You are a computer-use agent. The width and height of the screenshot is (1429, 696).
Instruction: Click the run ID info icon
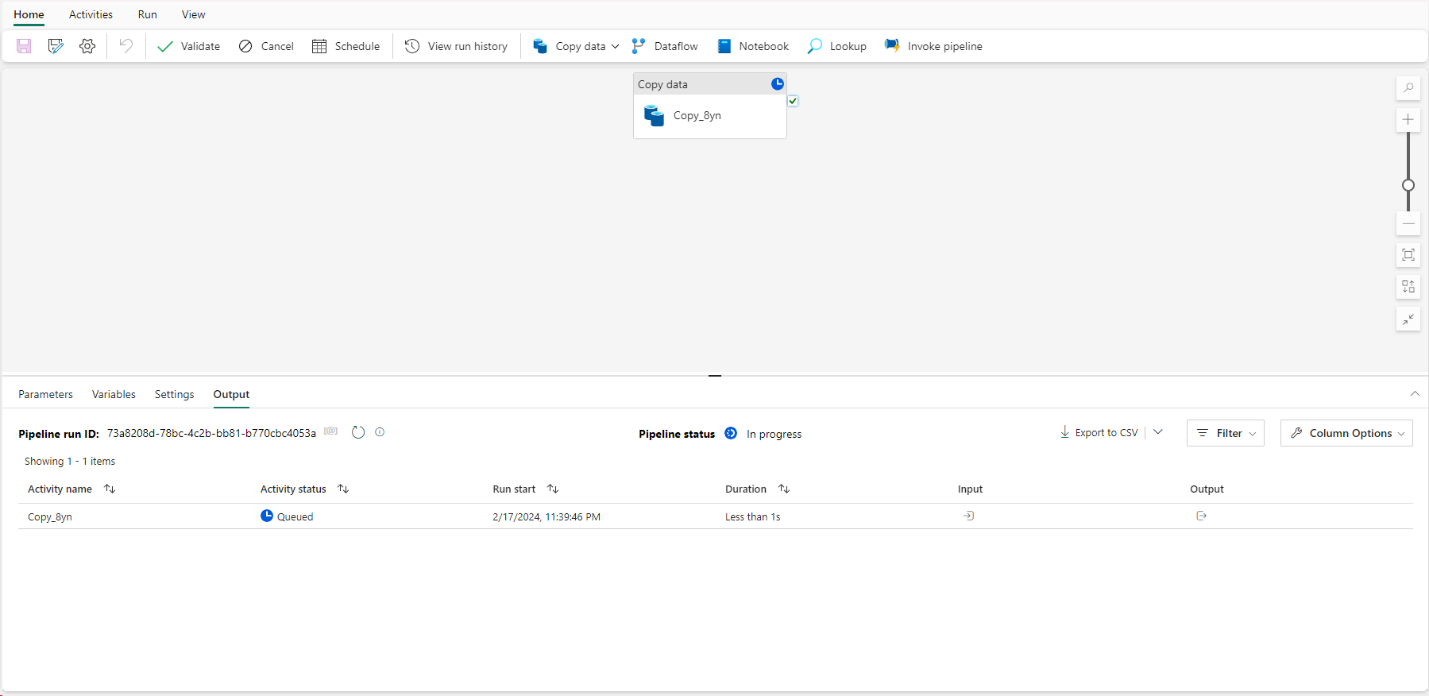coord(380,433)
